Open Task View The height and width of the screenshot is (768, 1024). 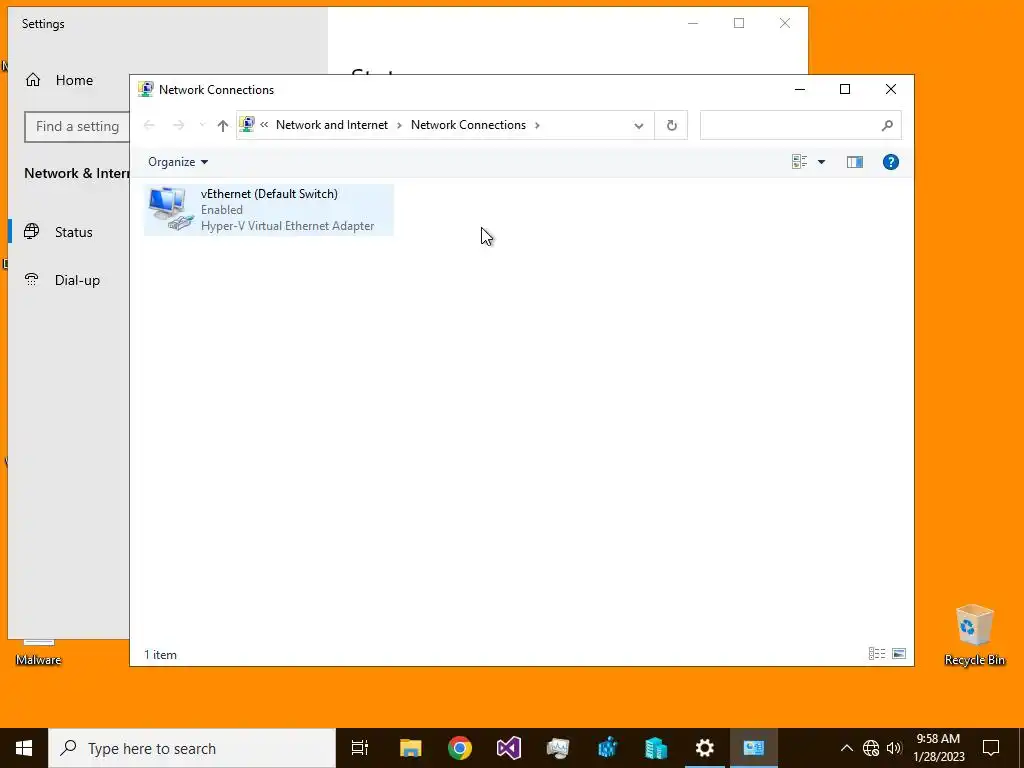[360, 748]
